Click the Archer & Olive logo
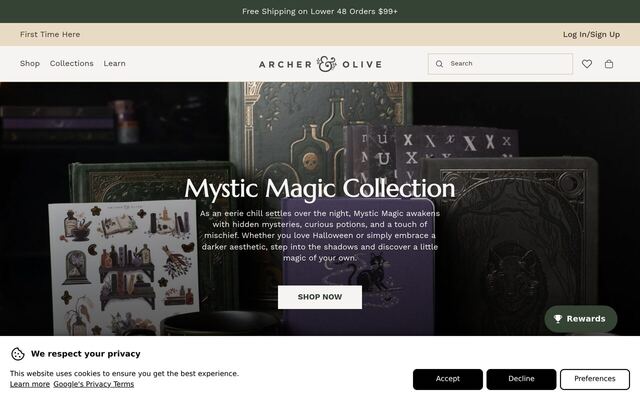Viewport: 640px width, 400px height. click(x=320, y=64)
